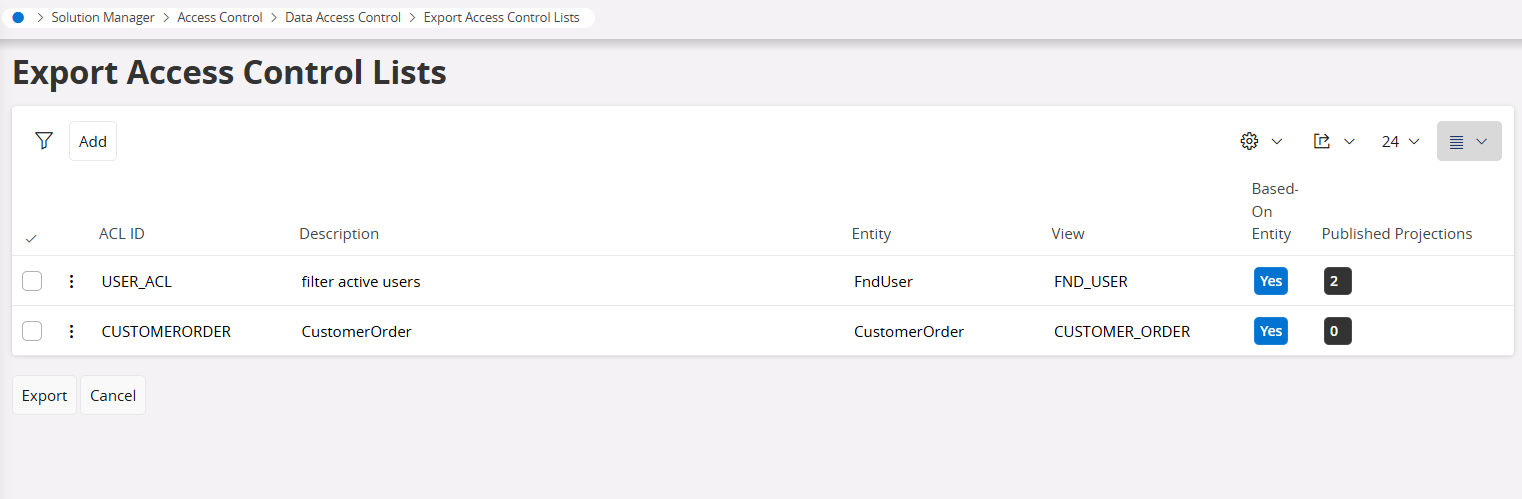Click the Yes badge in USER_ACL row

(1271, 281)
